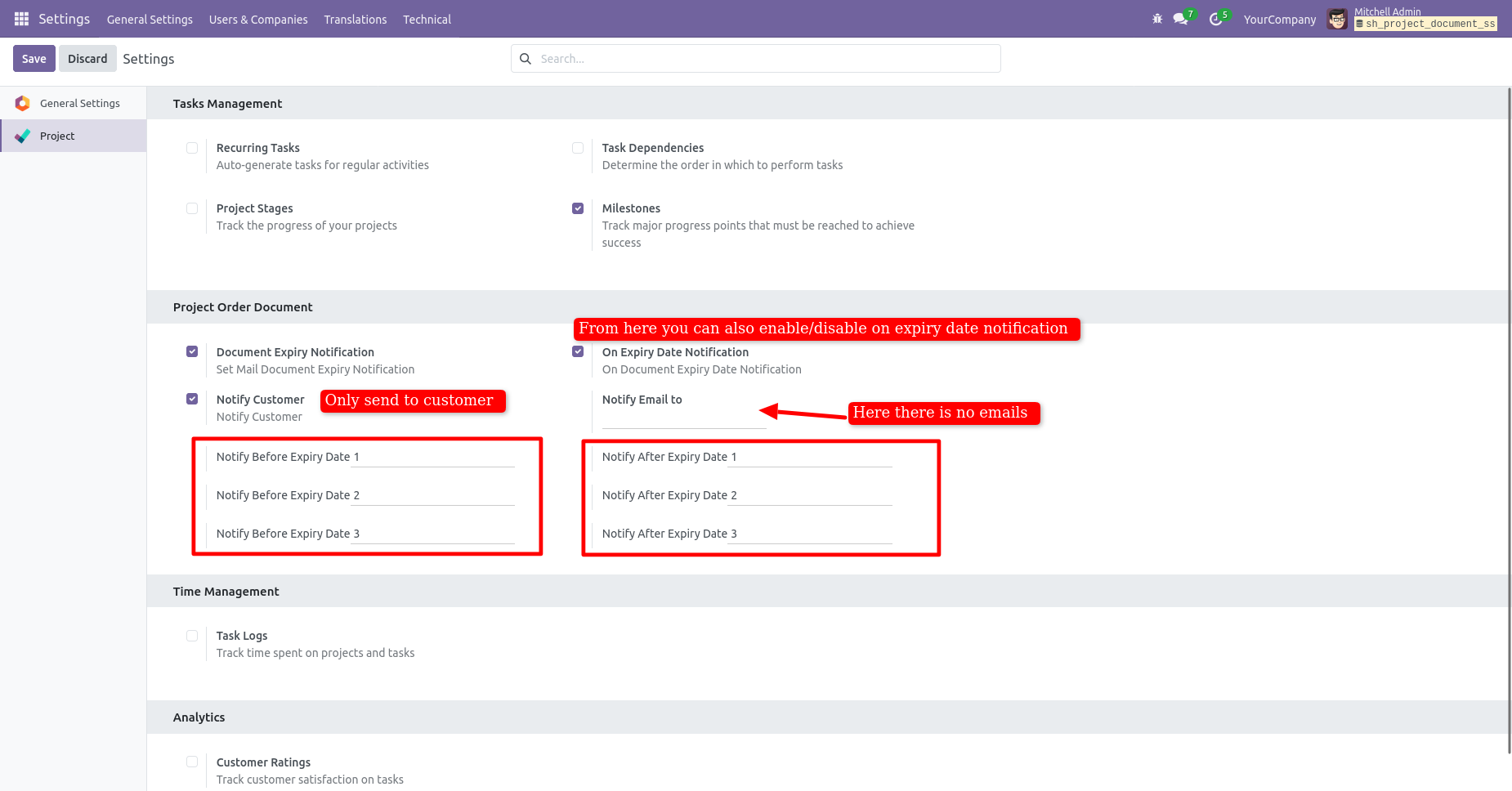The width and height of the screenshot is (1512, 791).
Task: Enable Recurring Tasks checkbox
Action: (192, 148)
